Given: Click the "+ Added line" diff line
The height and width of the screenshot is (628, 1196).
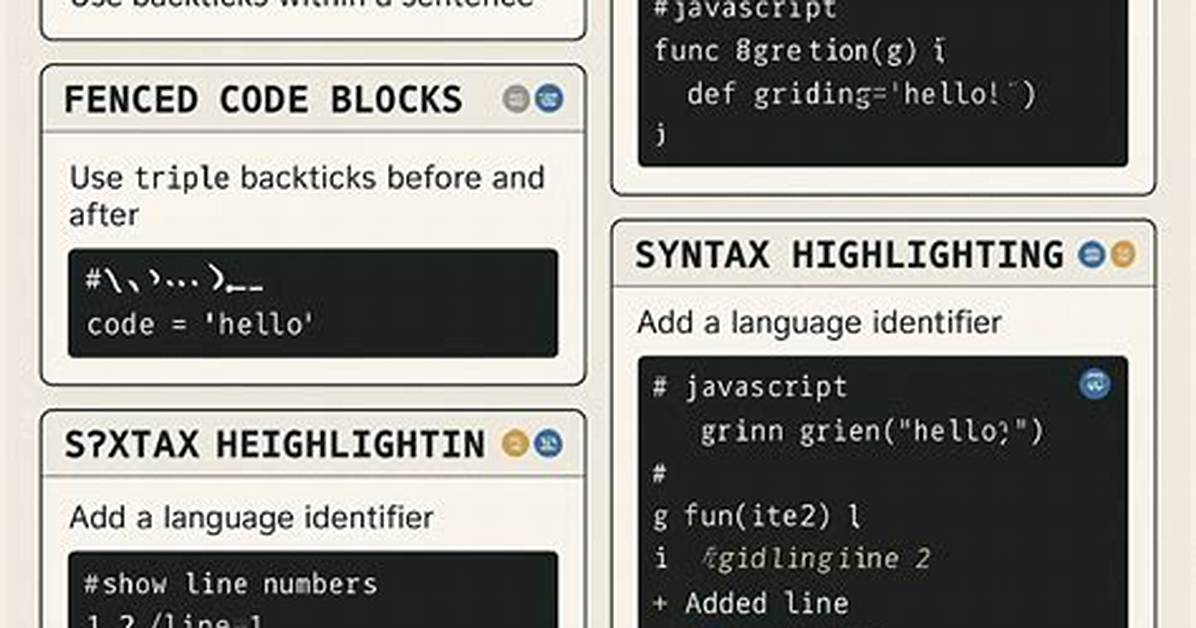Looking at the screenshot, I should (751, 603).
